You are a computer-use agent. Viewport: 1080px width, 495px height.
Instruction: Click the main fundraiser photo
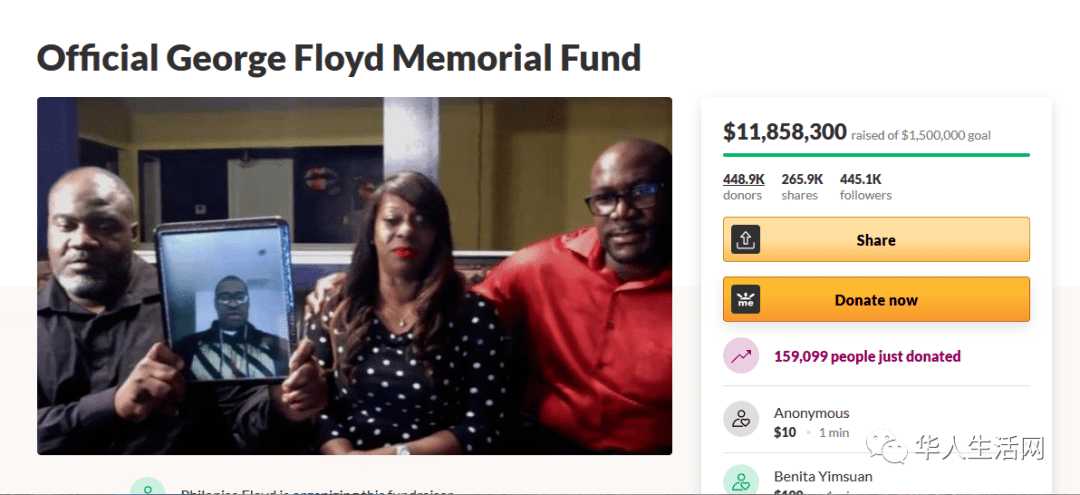(355, 275)
